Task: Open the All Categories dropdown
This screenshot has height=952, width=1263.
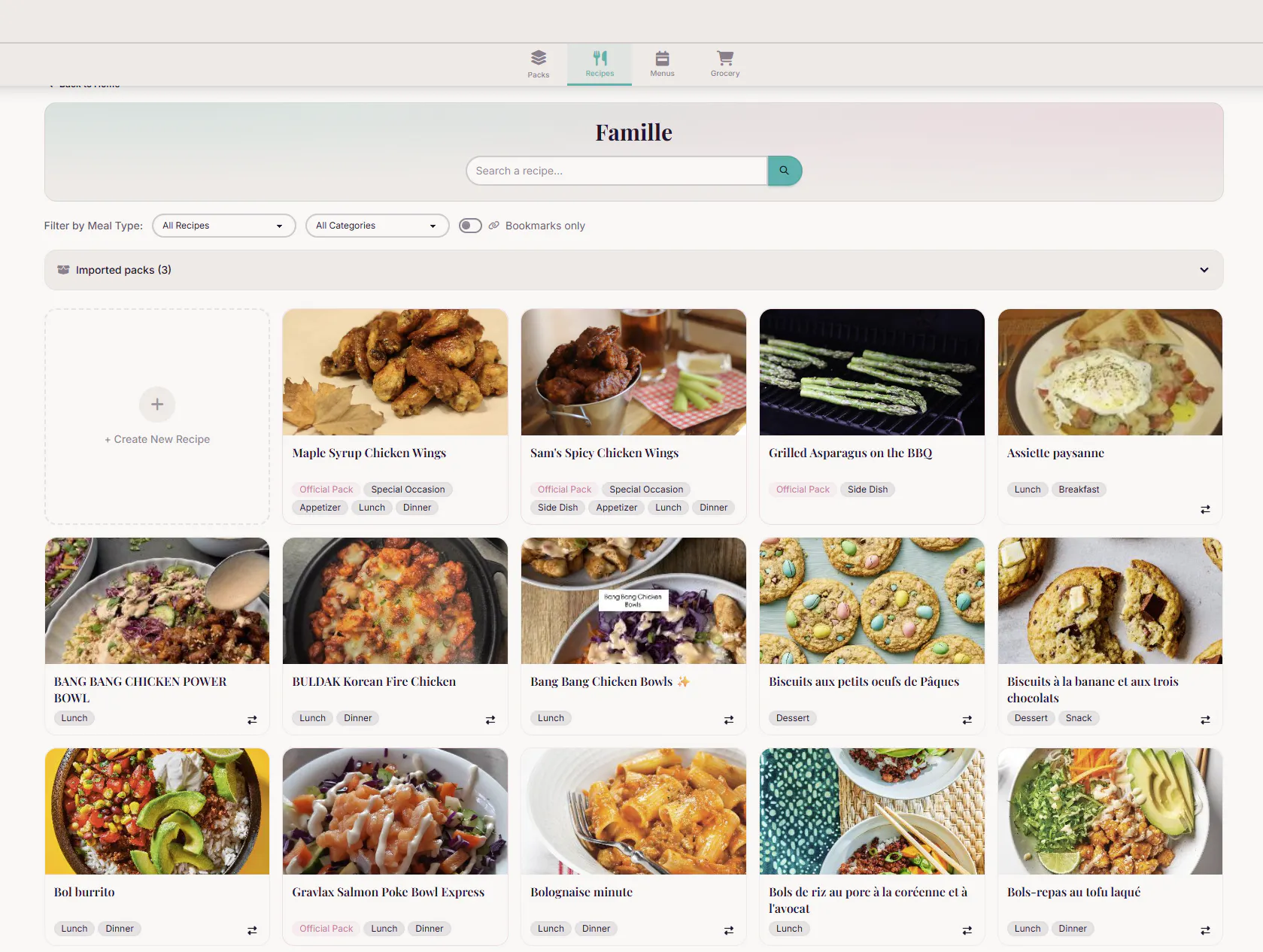Action: tap(378, 226)
